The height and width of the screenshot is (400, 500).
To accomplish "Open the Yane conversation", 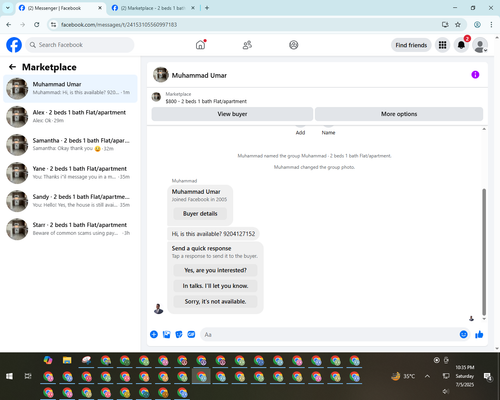I will pos(70,173).
